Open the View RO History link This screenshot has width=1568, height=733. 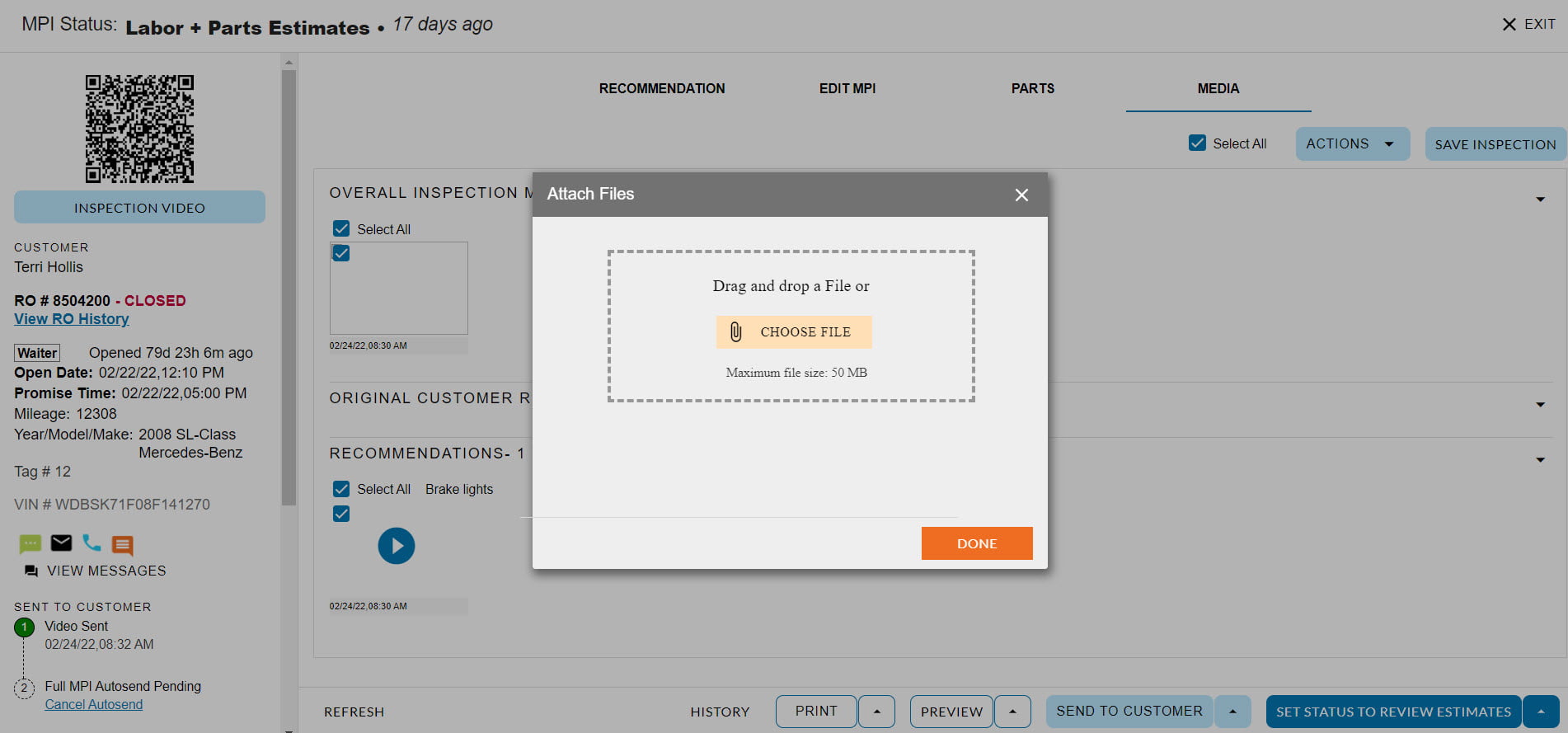(72, 319)
